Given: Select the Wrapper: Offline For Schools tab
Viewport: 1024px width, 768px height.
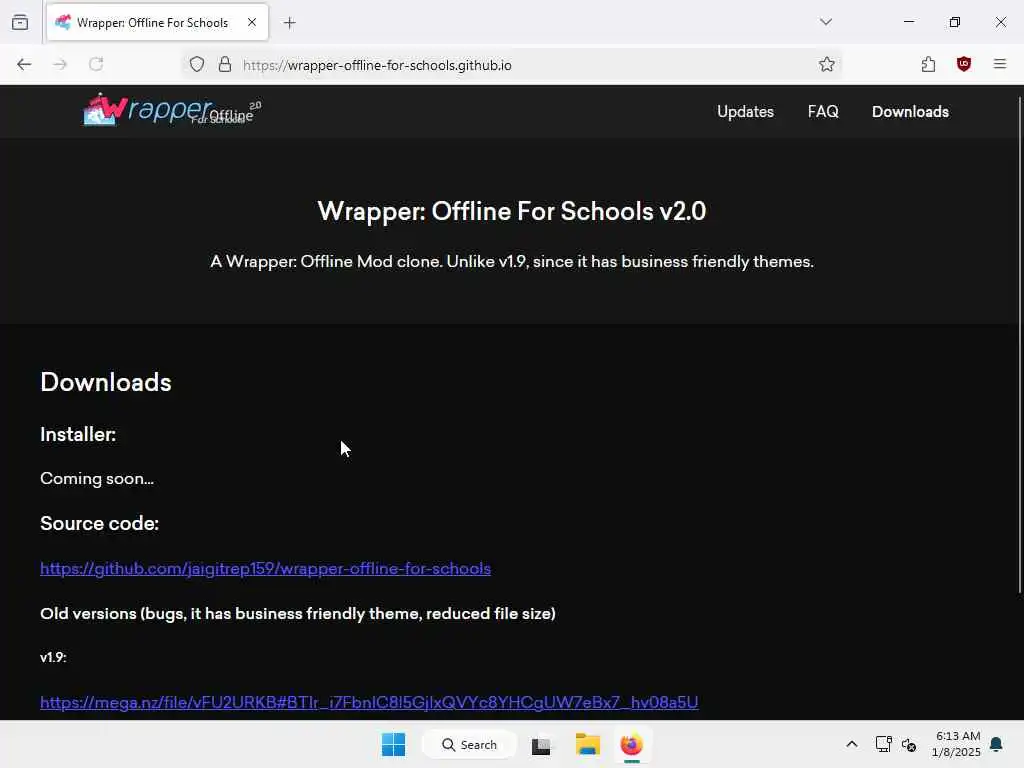Looking at the screenshot, I should point(157,23).
